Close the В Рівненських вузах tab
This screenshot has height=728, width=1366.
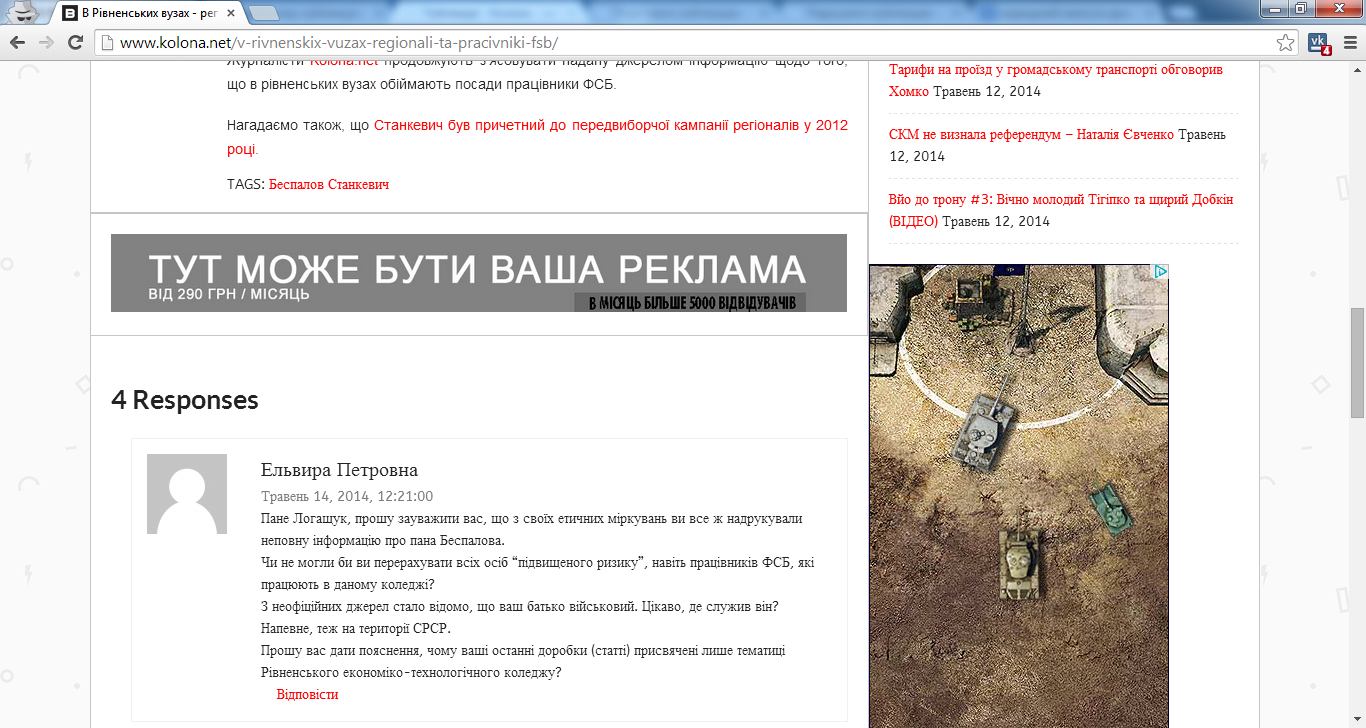click(x=231, y=14)
